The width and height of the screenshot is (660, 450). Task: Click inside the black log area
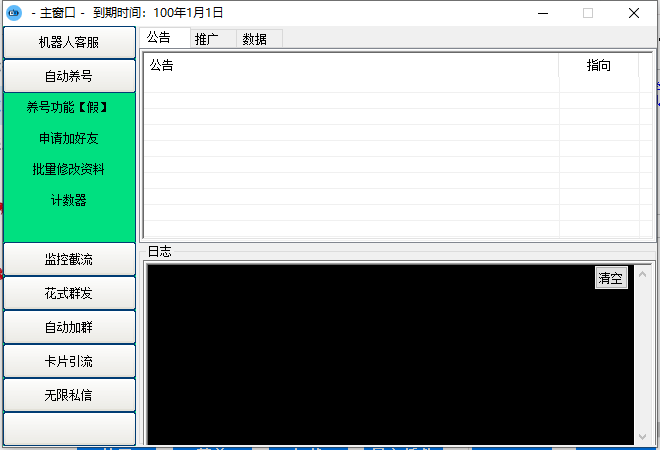pos(390,354)
